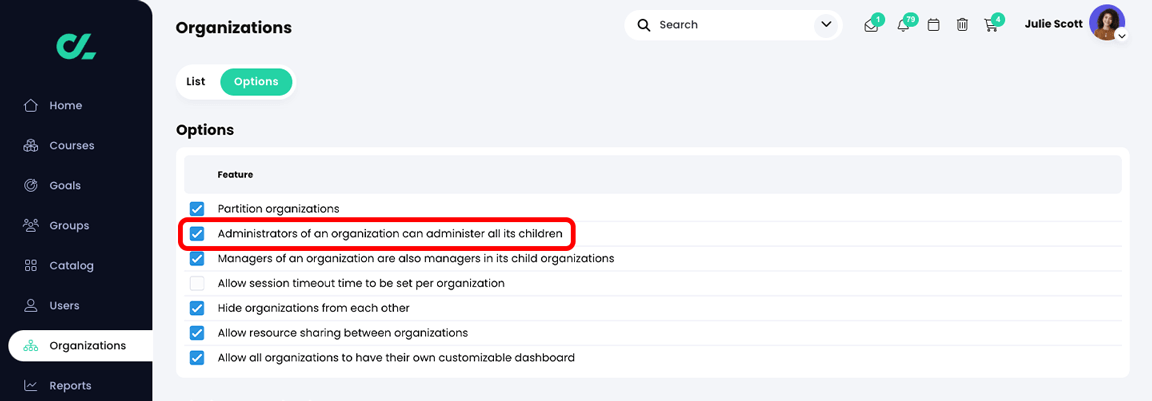The image size is (1152, 401).
Task: Click the Users person icon
Action: tap(31, 306)
